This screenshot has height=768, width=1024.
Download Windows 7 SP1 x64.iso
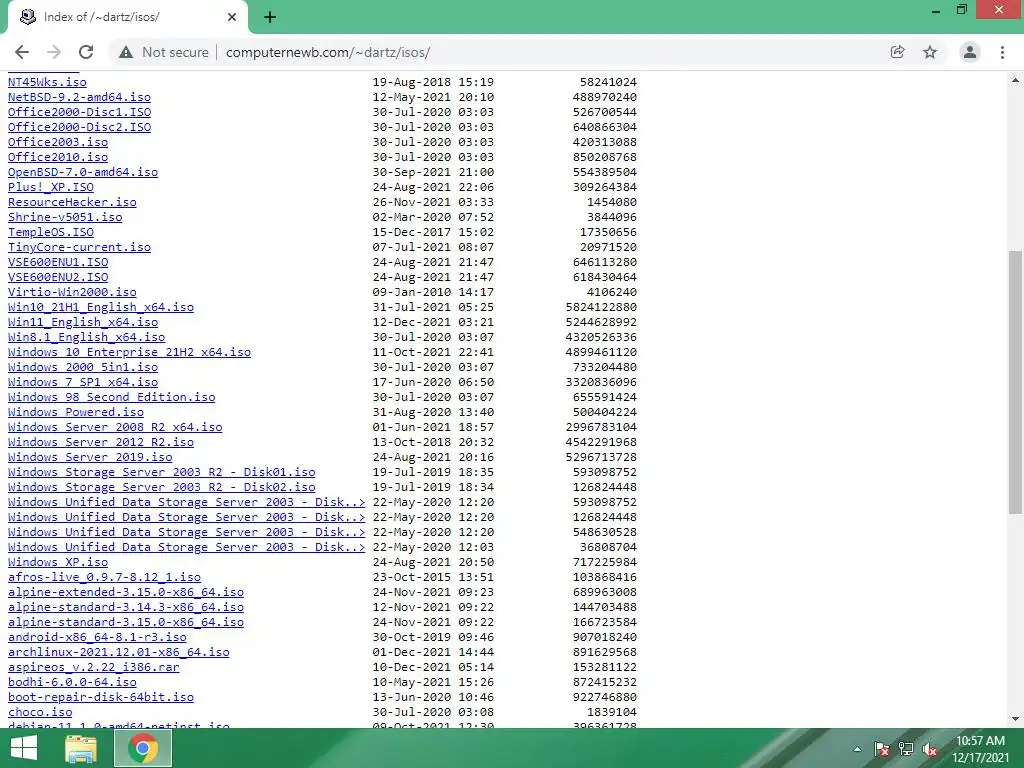coord(83,382)
